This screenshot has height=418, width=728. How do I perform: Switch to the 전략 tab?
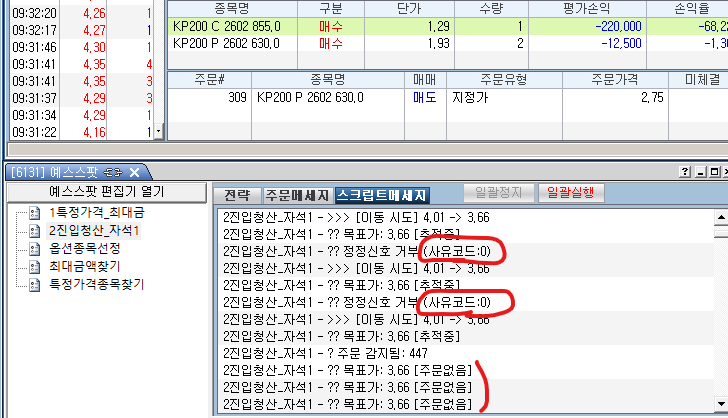coord(236,195)
